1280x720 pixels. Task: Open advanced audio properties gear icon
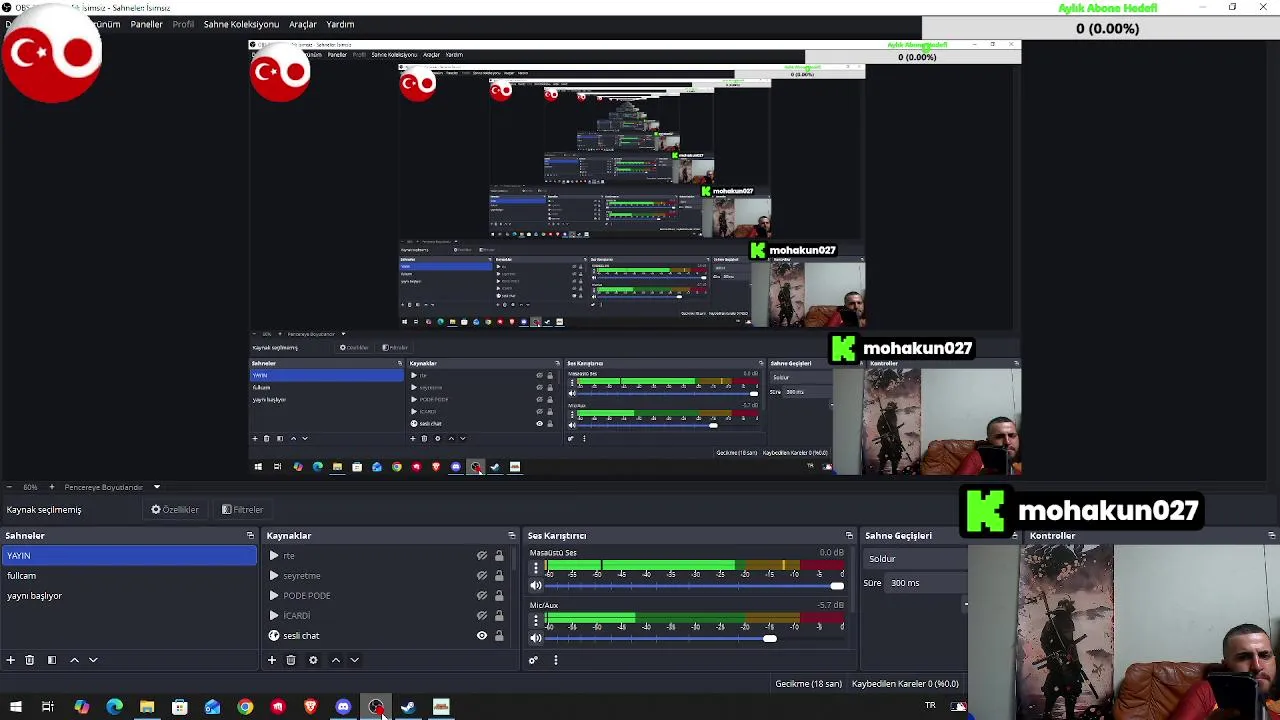point(533,660)
